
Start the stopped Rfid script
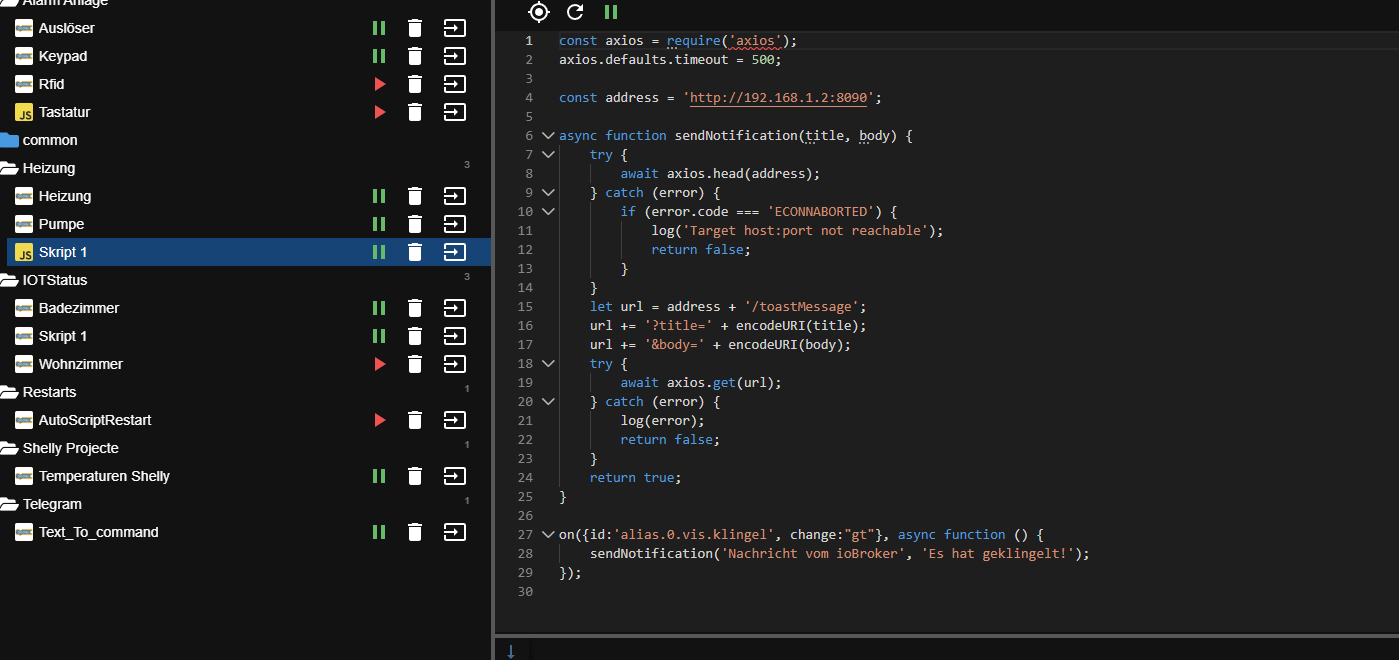pos(379,84)
